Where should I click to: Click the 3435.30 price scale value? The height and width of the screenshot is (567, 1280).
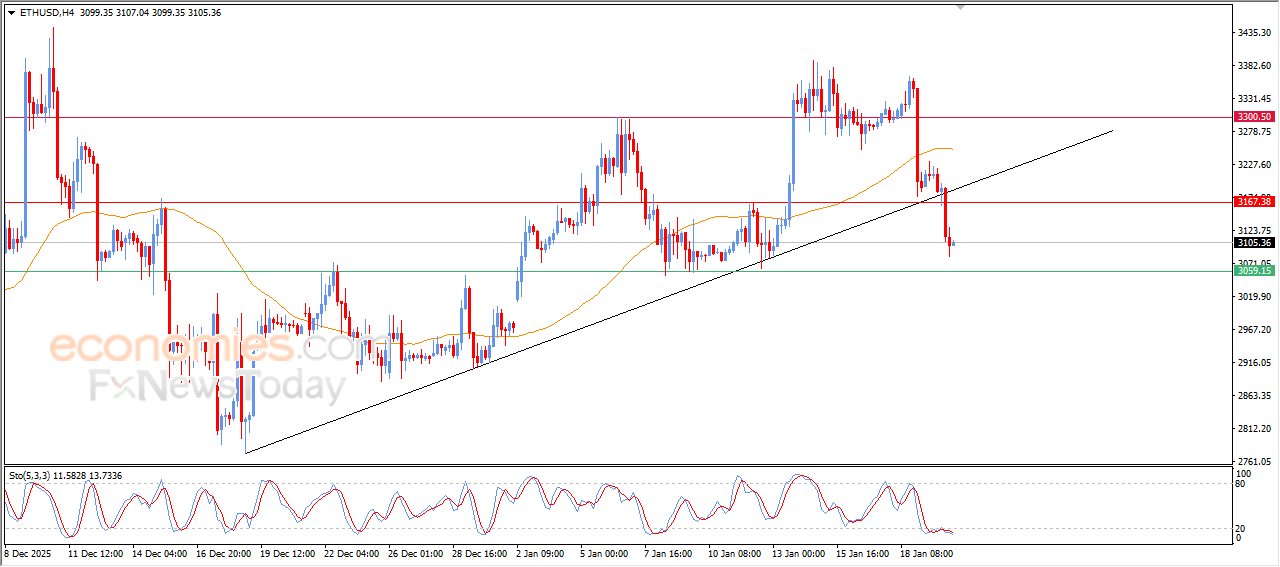[x=1254, y=33]
